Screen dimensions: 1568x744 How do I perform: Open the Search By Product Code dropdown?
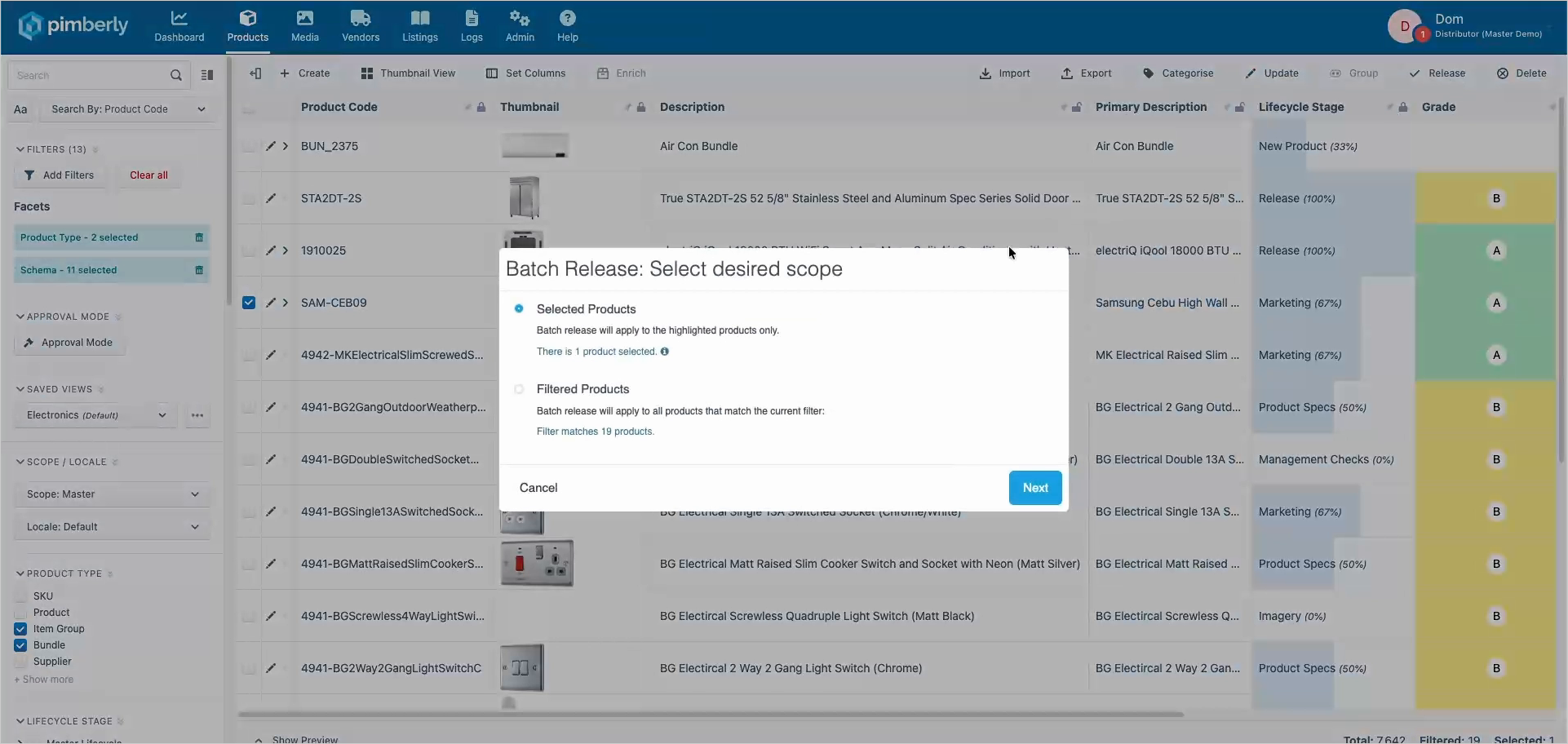[x=127, y=109]
